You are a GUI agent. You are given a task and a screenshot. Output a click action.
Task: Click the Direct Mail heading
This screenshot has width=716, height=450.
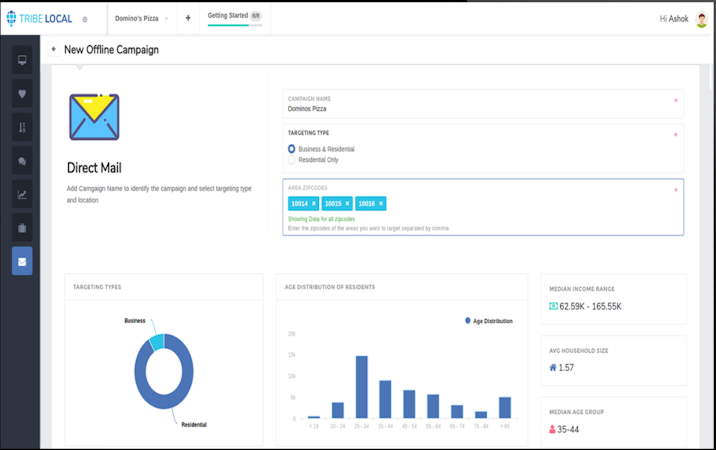(94, 168)
